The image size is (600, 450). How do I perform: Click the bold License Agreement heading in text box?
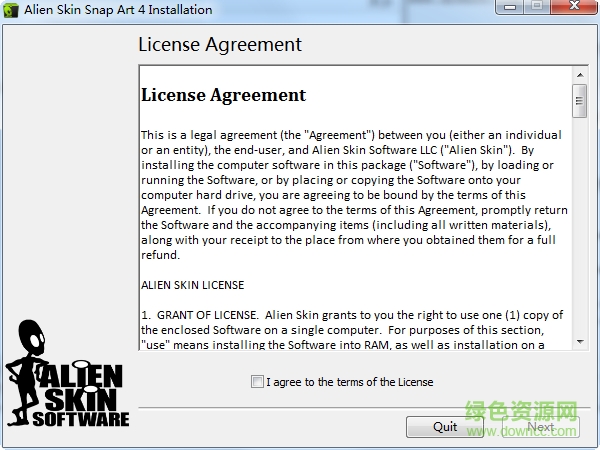click(x=223, y=95)
